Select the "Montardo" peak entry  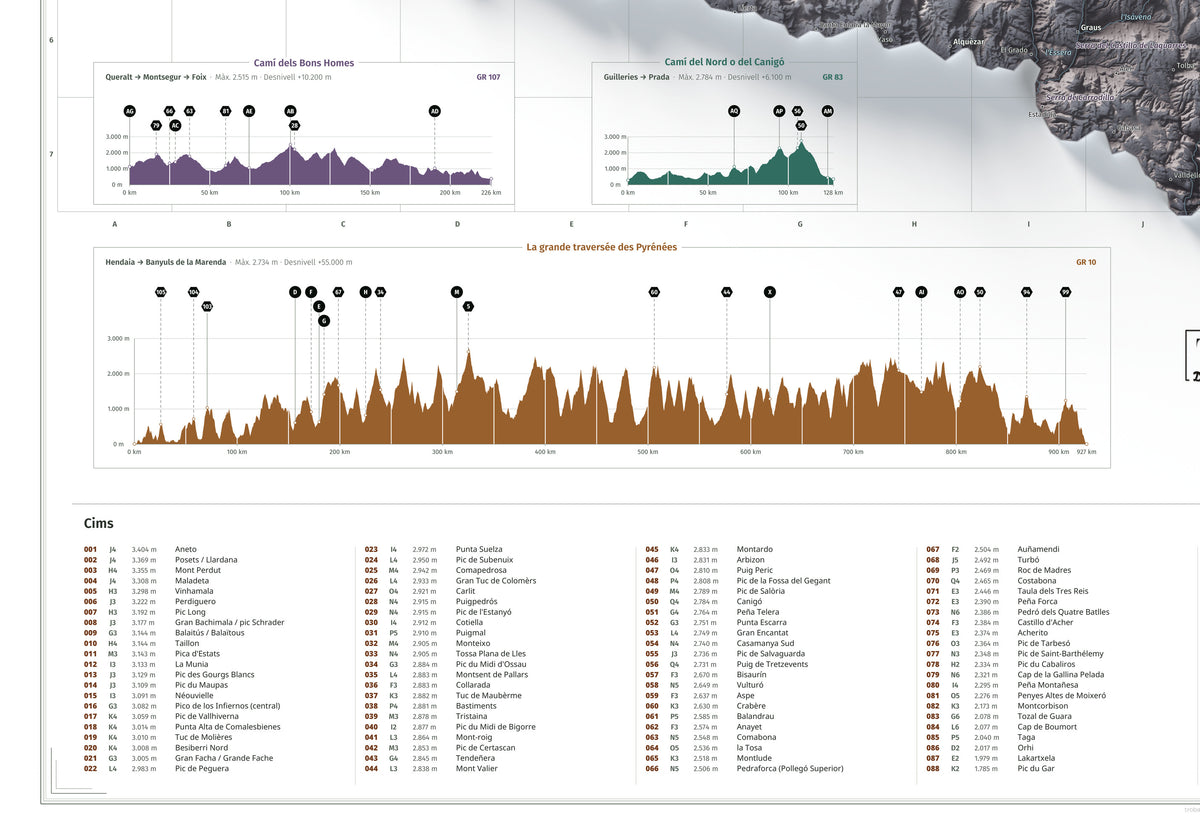click(x=754, y=549)
